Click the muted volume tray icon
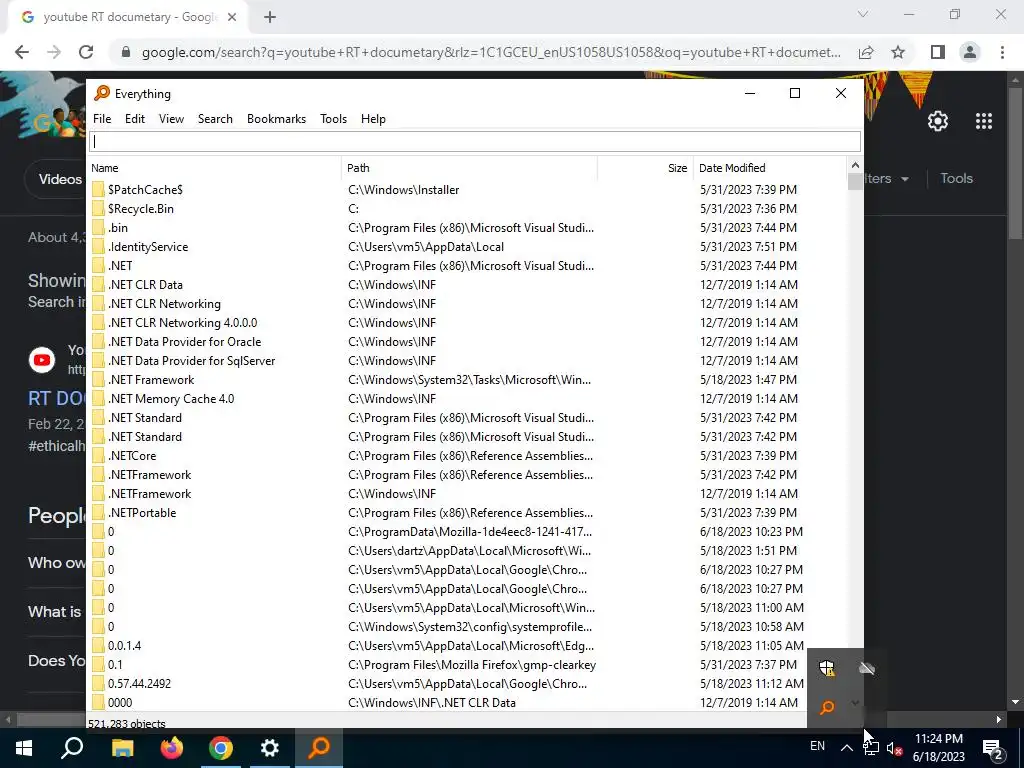 pyautogui.click(x=895, y=748)
